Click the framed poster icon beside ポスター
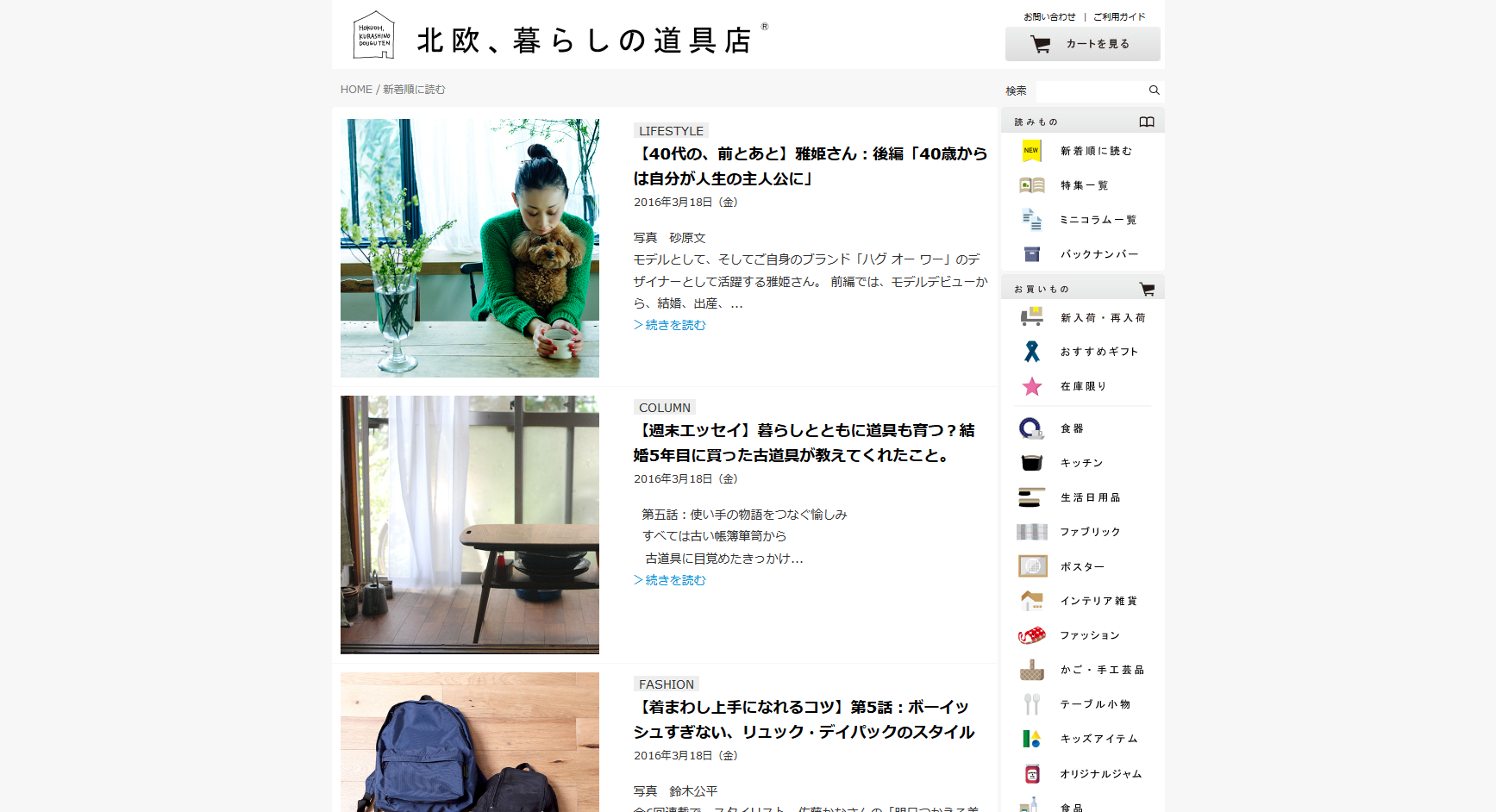The height and width of the screenshot is (812, 1496). click(x=1032, y=566)
